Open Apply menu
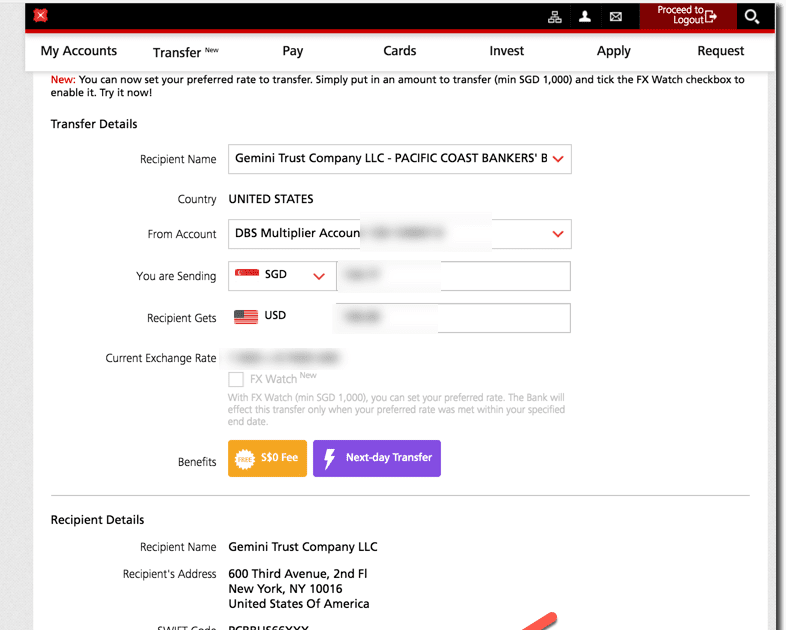Screen dimensions: 786x630 [x=614, y=51]
